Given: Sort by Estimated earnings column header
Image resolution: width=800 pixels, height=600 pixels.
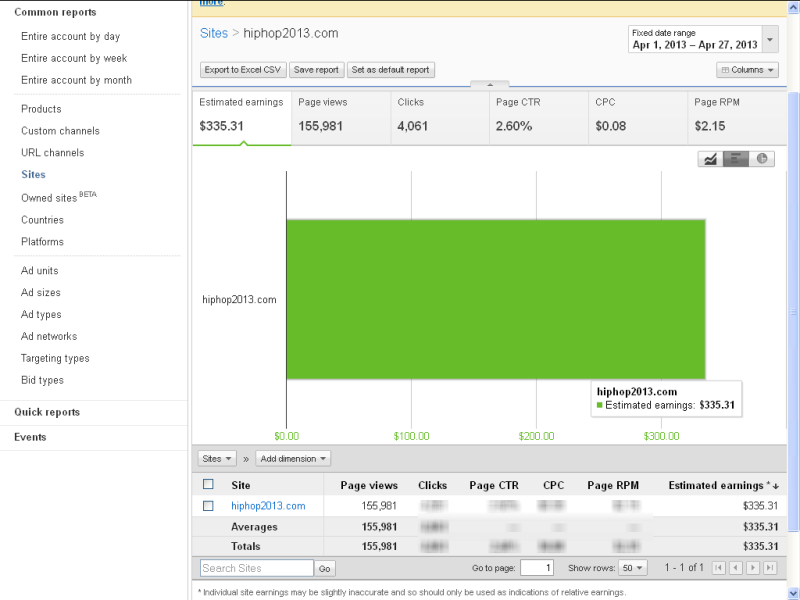Looking at the screenshot, I should pyautogui.click(x=723, y=485).
